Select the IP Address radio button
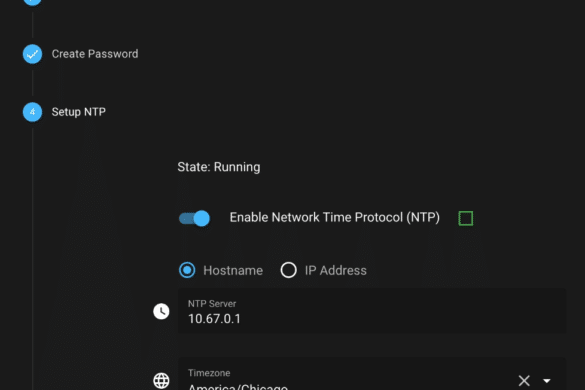Viewport: 585px width, 390px height. [x=288, y=270]
